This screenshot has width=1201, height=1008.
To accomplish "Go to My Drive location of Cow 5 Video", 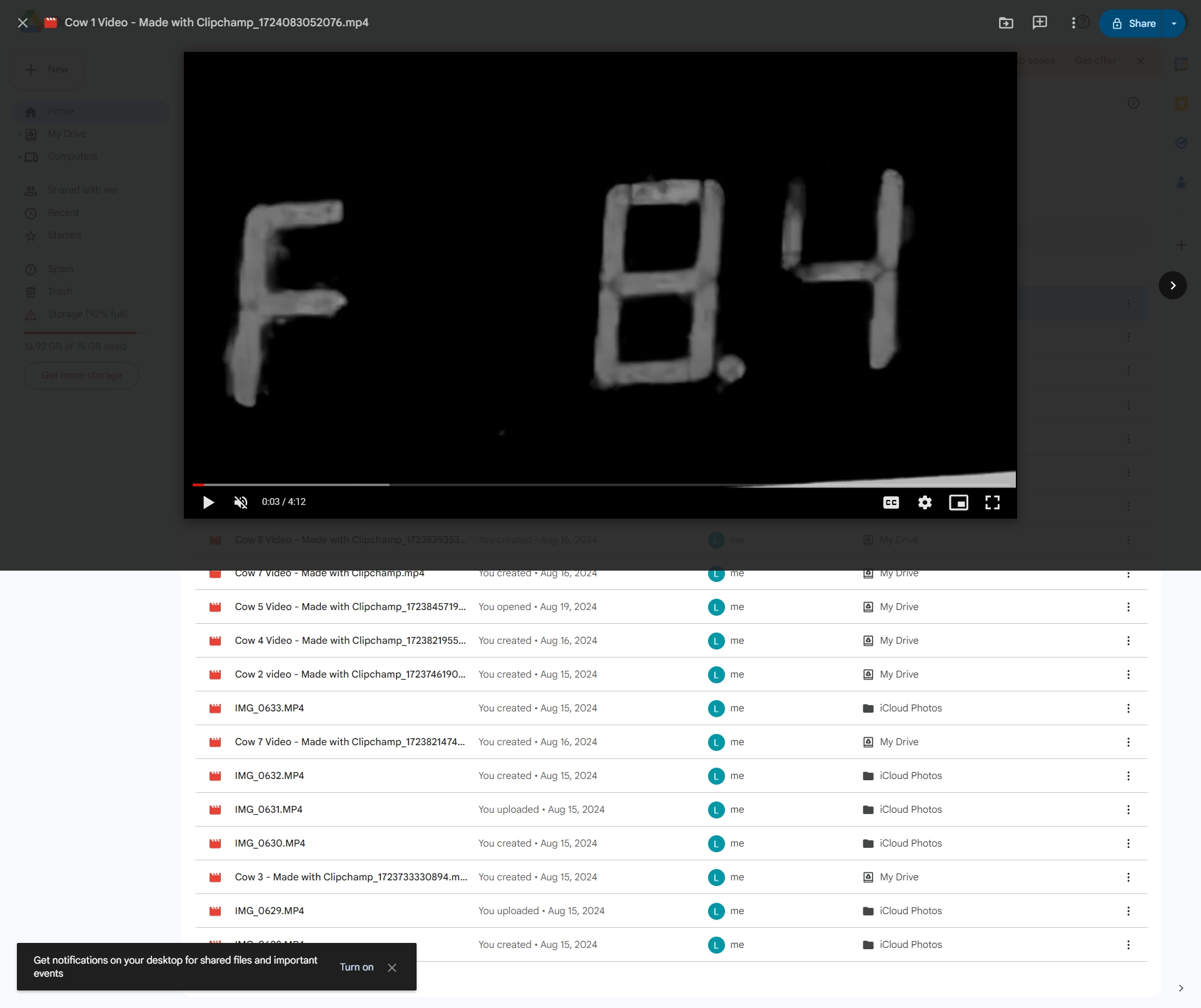I will click(x=891, y=607).
